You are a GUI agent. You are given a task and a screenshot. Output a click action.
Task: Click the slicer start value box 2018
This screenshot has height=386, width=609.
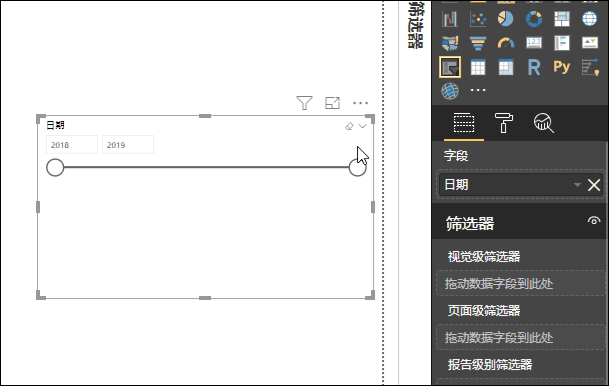(72, 144)
